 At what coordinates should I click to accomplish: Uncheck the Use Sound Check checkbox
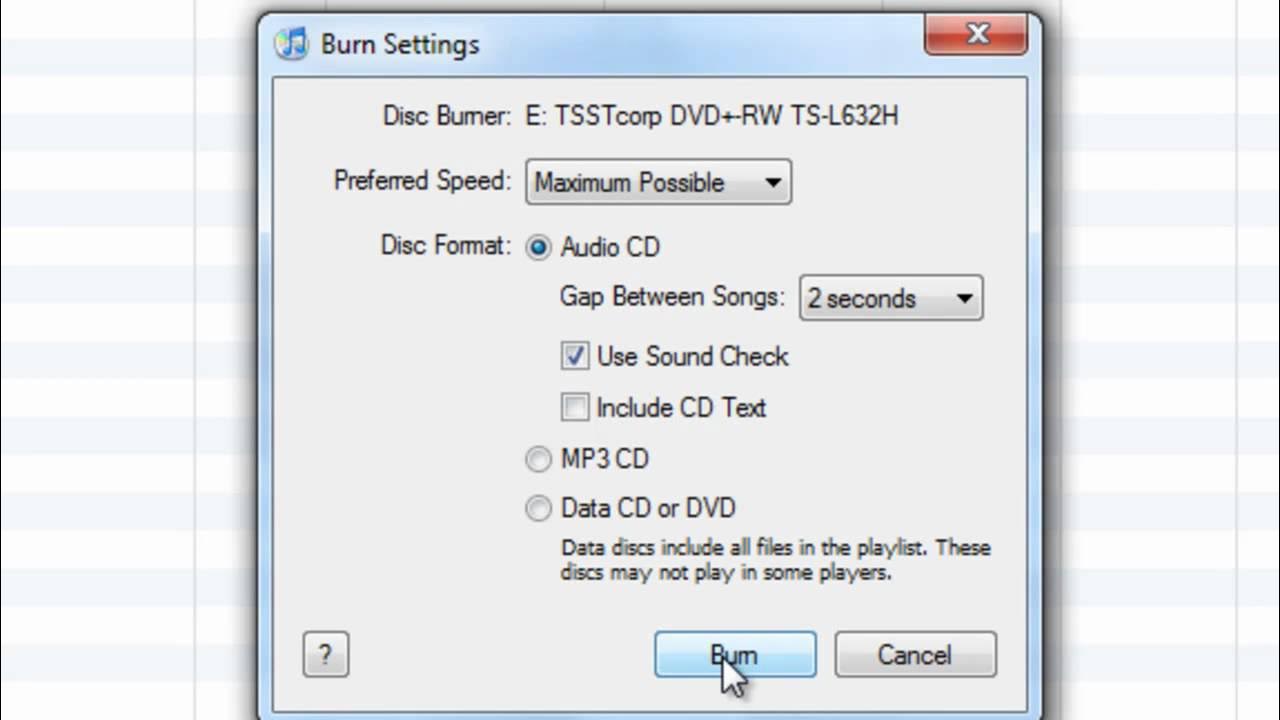[x=574, y=356]
